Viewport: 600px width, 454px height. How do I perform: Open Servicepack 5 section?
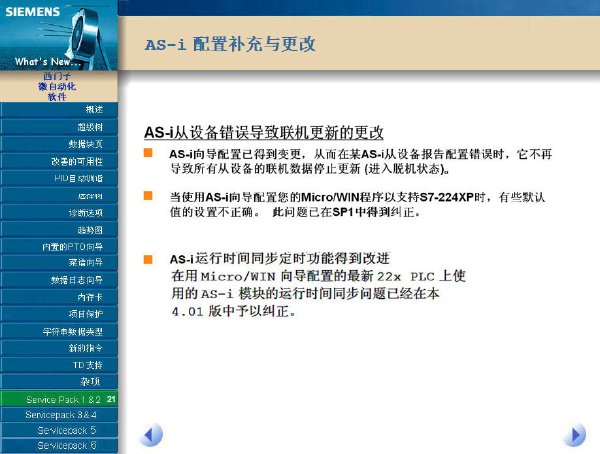click(x=59, y=430)
